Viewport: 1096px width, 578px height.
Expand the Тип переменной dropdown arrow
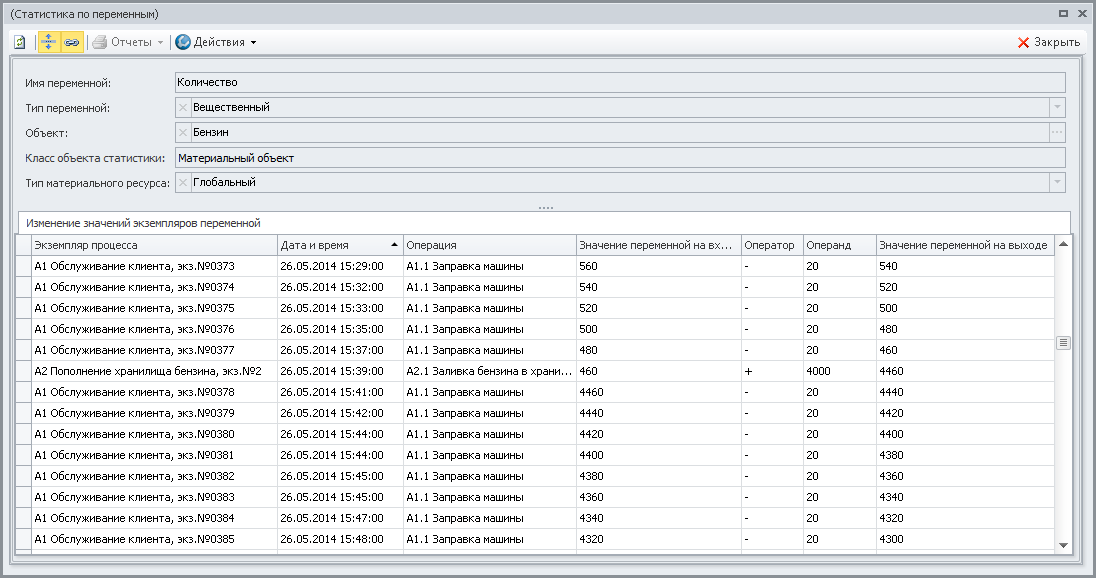(1057, 107)
